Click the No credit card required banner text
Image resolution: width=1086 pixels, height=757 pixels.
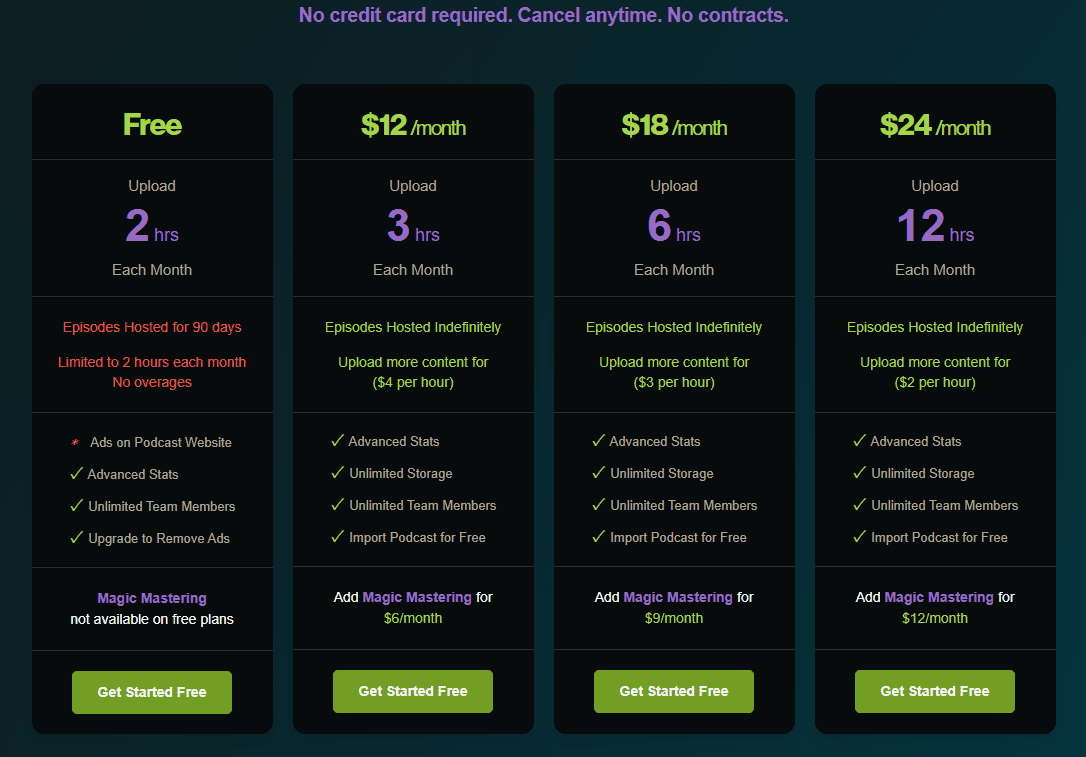coord(544,15)
